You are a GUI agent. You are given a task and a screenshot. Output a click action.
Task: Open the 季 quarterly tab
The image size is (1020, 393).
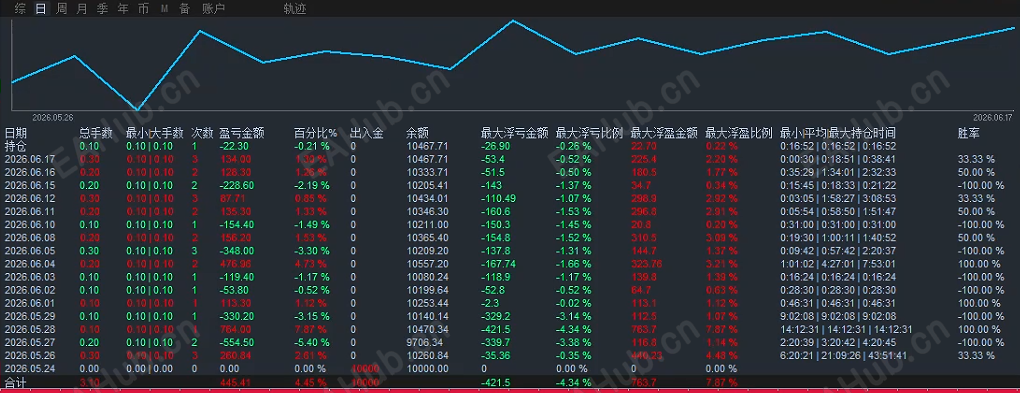point(103,8)
